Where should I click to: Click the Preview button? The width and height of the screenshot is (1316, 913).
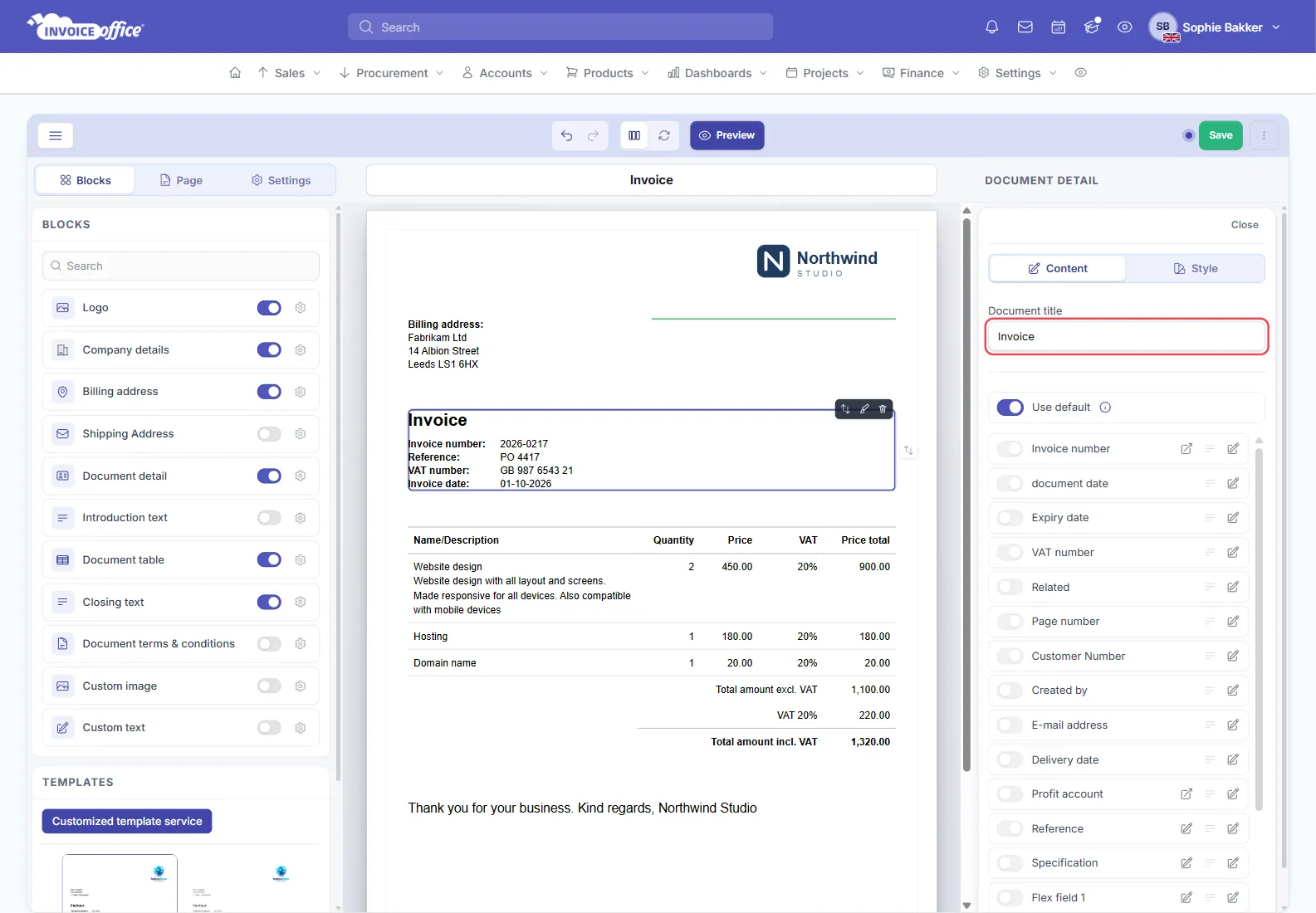pos(727,135)
